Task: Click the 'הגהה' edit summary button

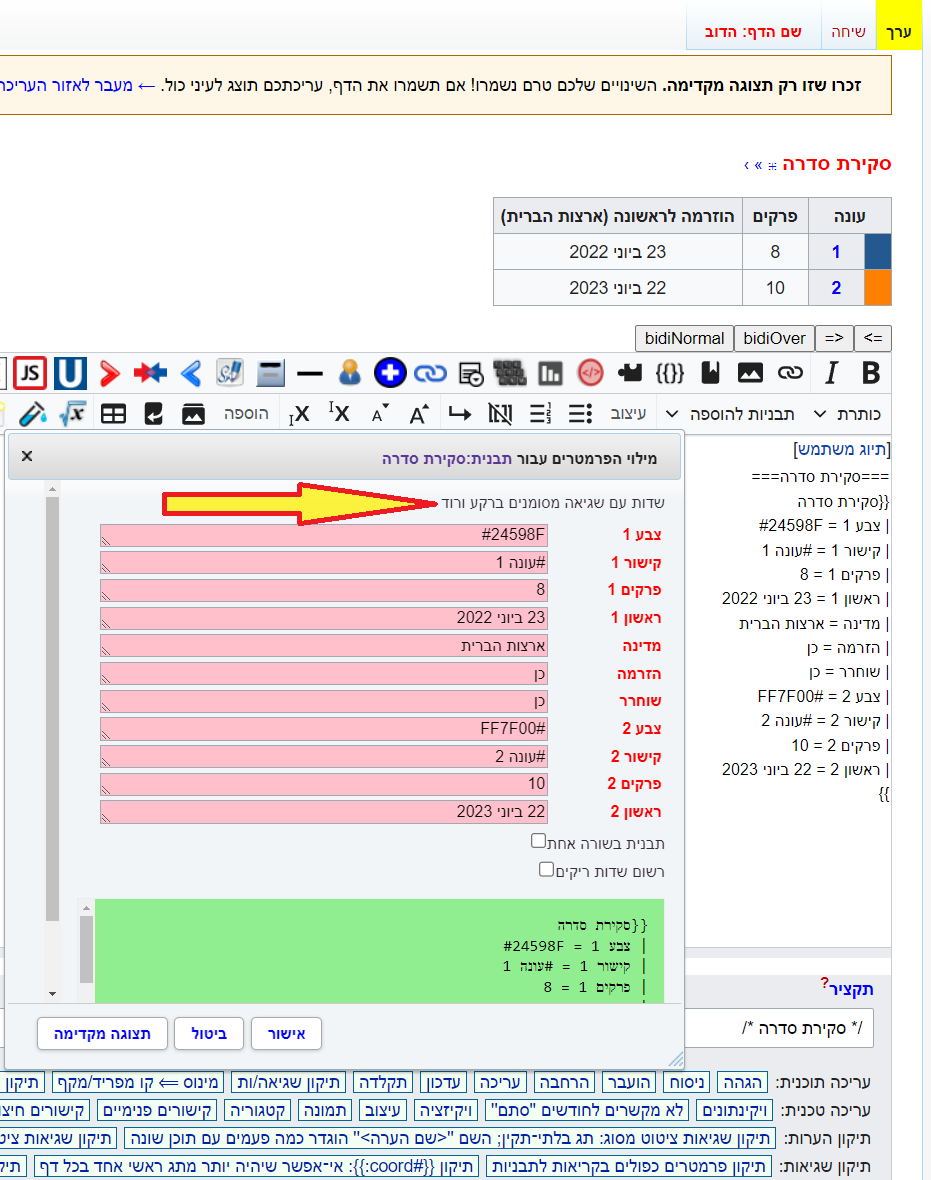Action: click(x=743, y=1082)
